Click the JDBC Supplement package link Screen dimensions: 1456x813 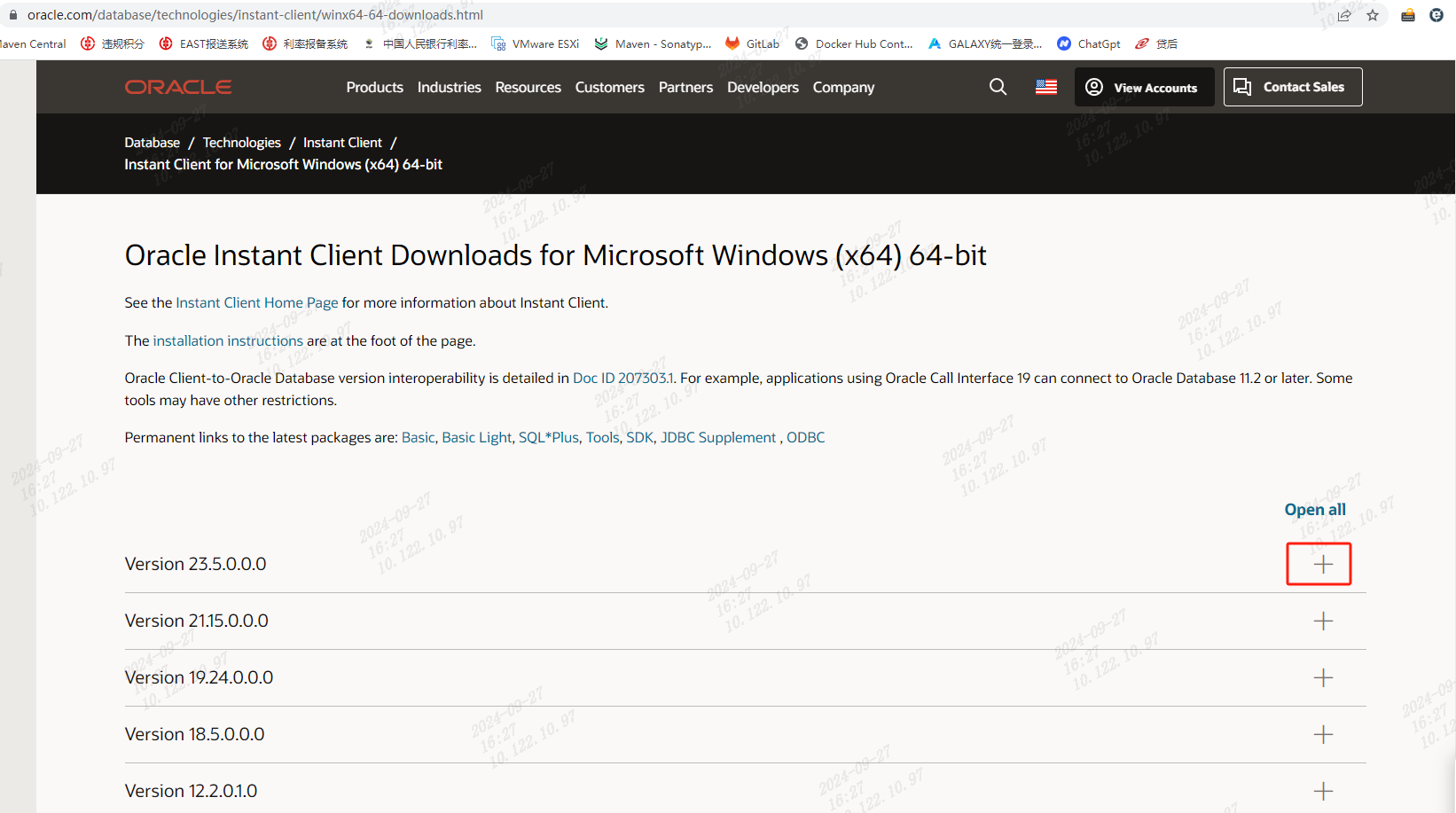tap(718, 438)
